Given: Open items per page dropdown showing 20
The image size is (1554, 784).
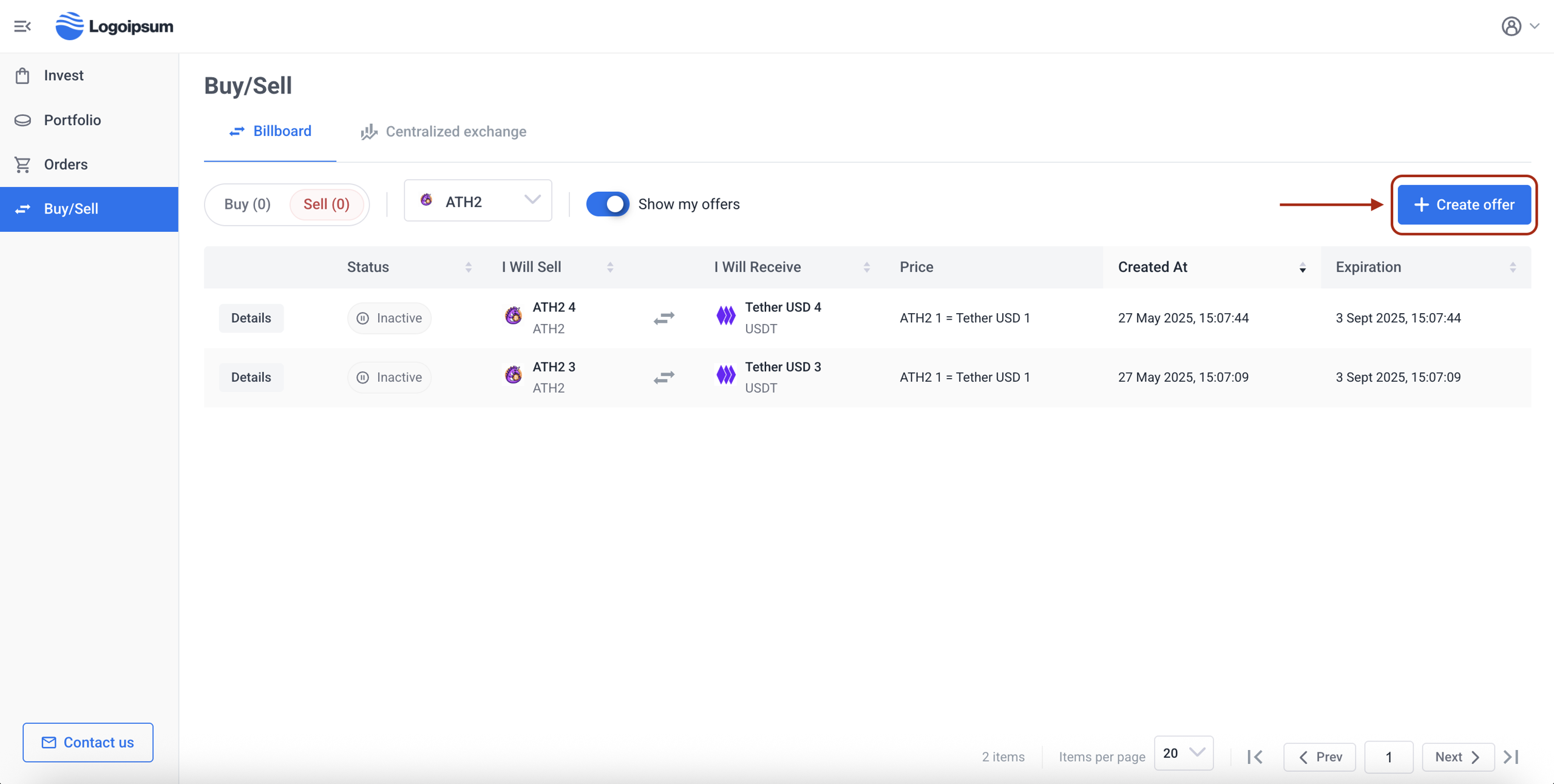Looking at the screenshot, I should tap(1183, 753).
